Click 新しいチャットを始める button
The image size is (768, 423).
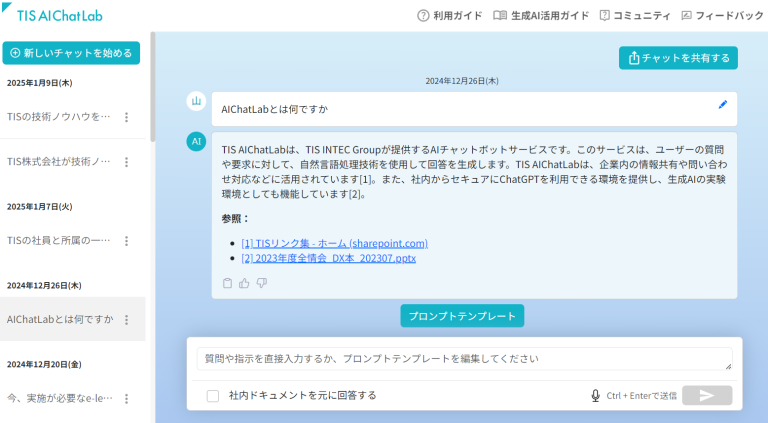(71, 52)
